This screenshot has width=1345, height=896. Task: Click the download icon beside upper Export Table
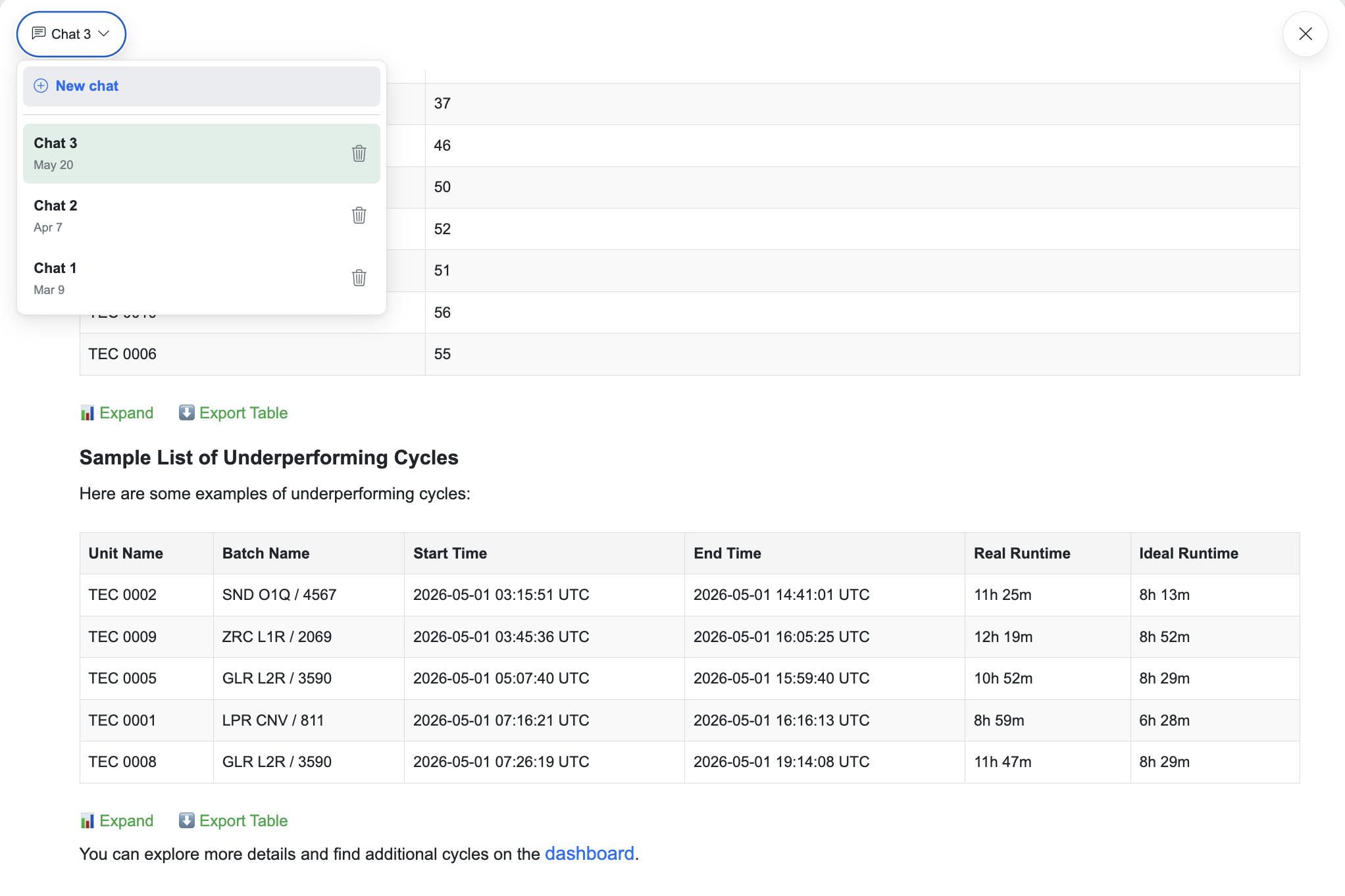(187, 412)
